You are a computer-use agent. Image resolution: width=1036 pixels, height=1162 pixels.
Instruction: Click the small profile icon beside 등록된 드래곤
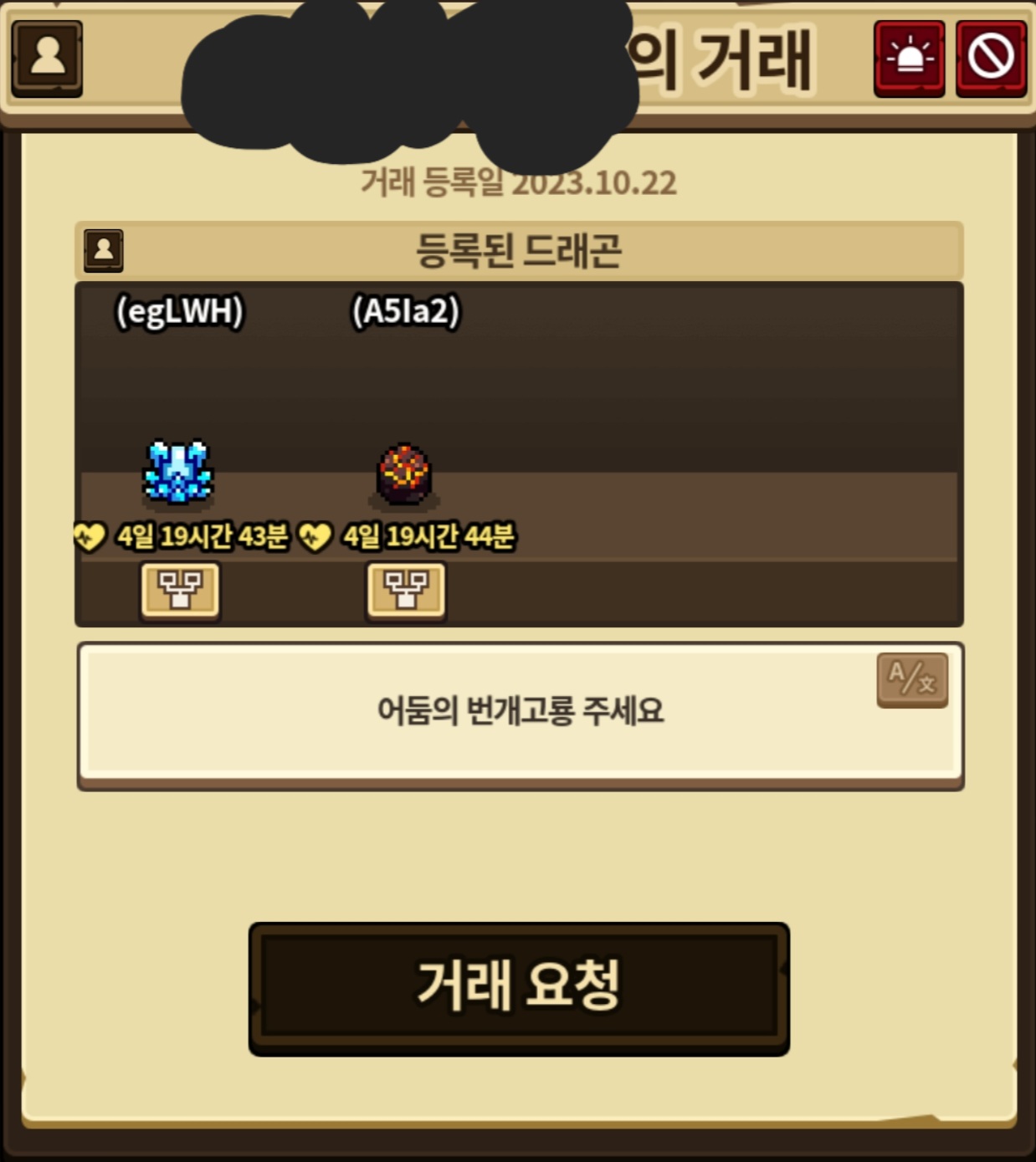click(x=104, y=250)
